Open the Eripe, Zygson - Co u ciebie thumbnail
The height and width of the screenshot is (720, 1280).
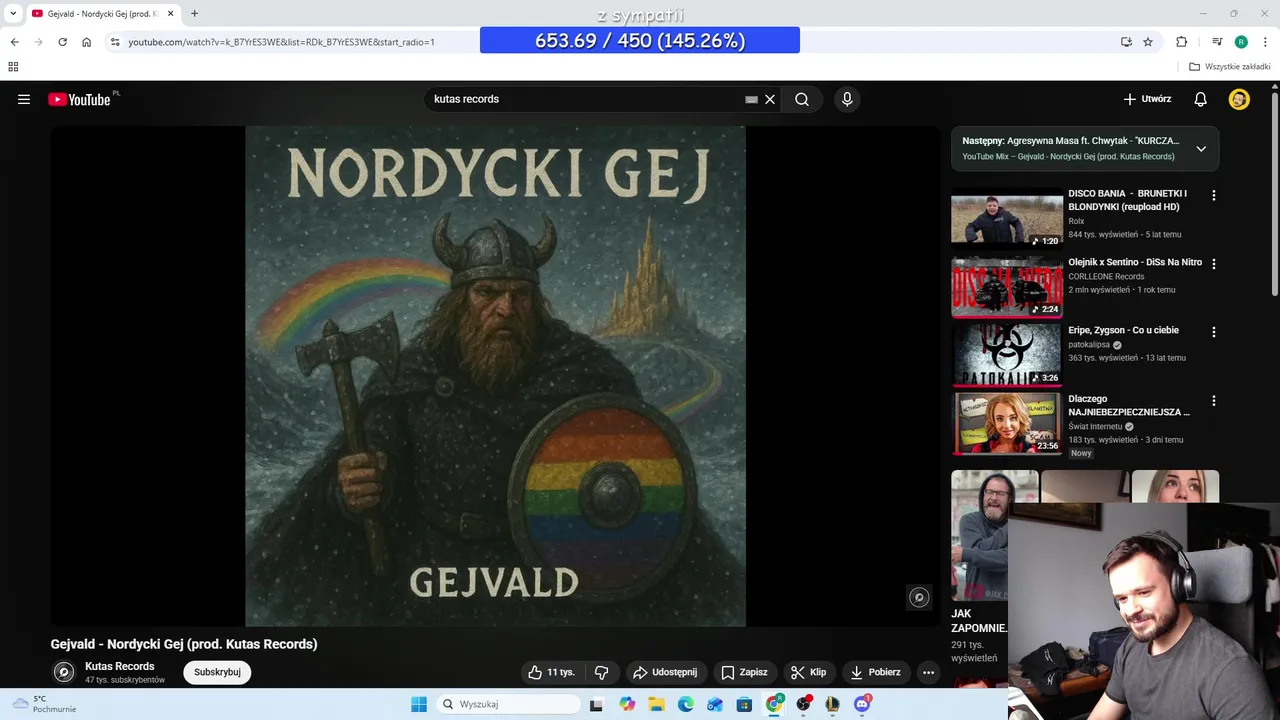click(1007, 355)
